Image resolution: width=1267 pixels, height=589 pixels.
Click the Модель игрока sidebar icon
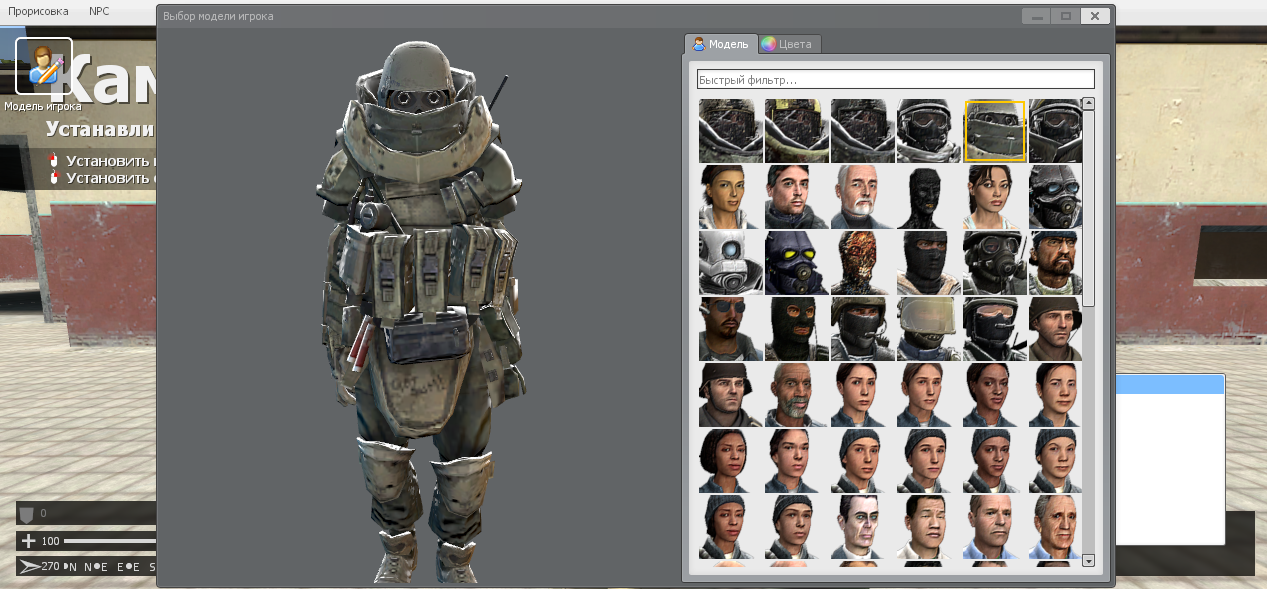(x=43, y=64)
